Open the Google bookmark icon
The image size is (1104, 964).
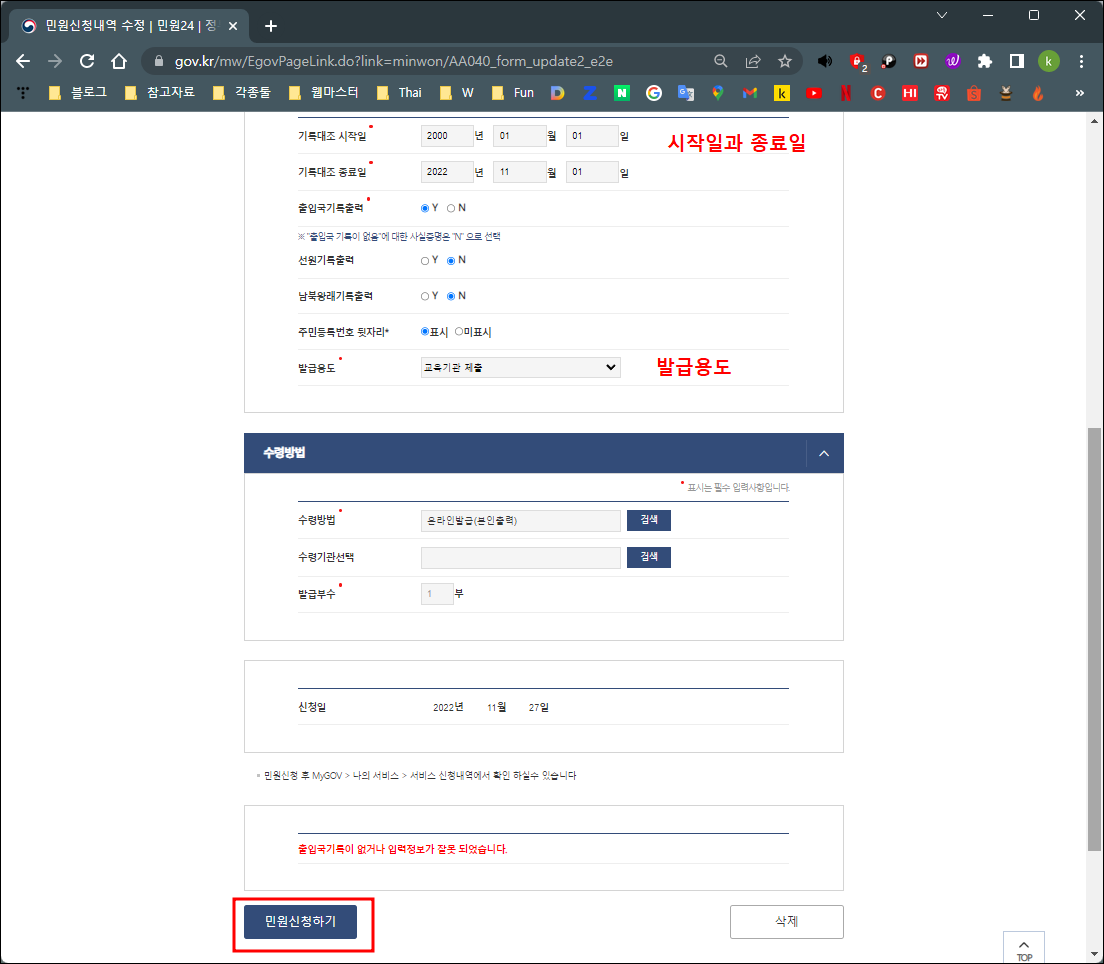(653, 93)
